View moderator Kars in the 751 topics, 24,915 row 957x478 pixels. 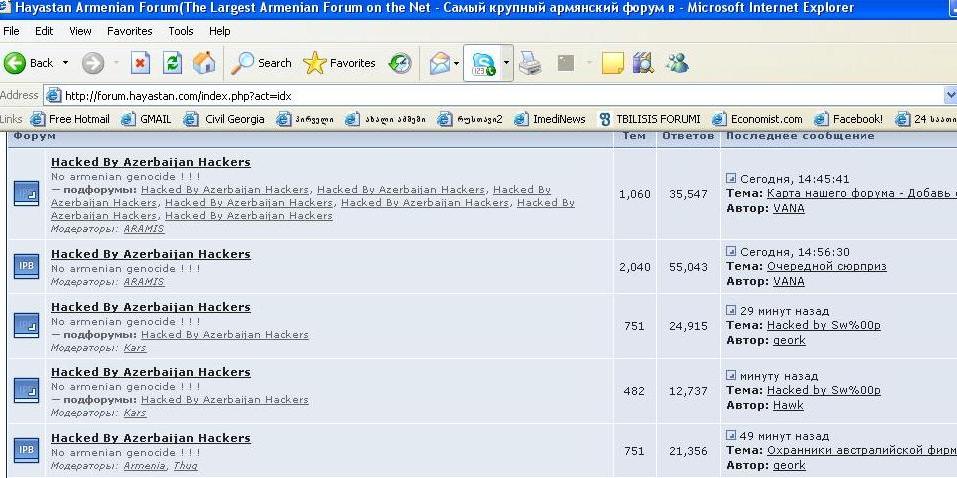[x=135, y=347]
